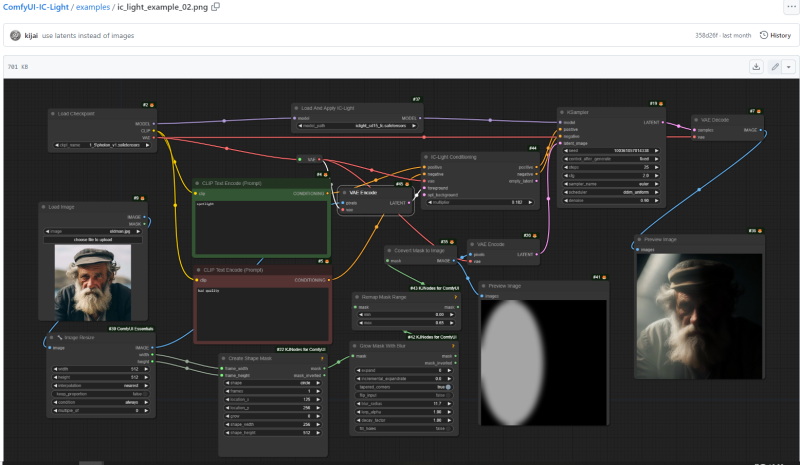
Task: Open commit 'use latents instead of images'
Action: click(x=88, y=35)
